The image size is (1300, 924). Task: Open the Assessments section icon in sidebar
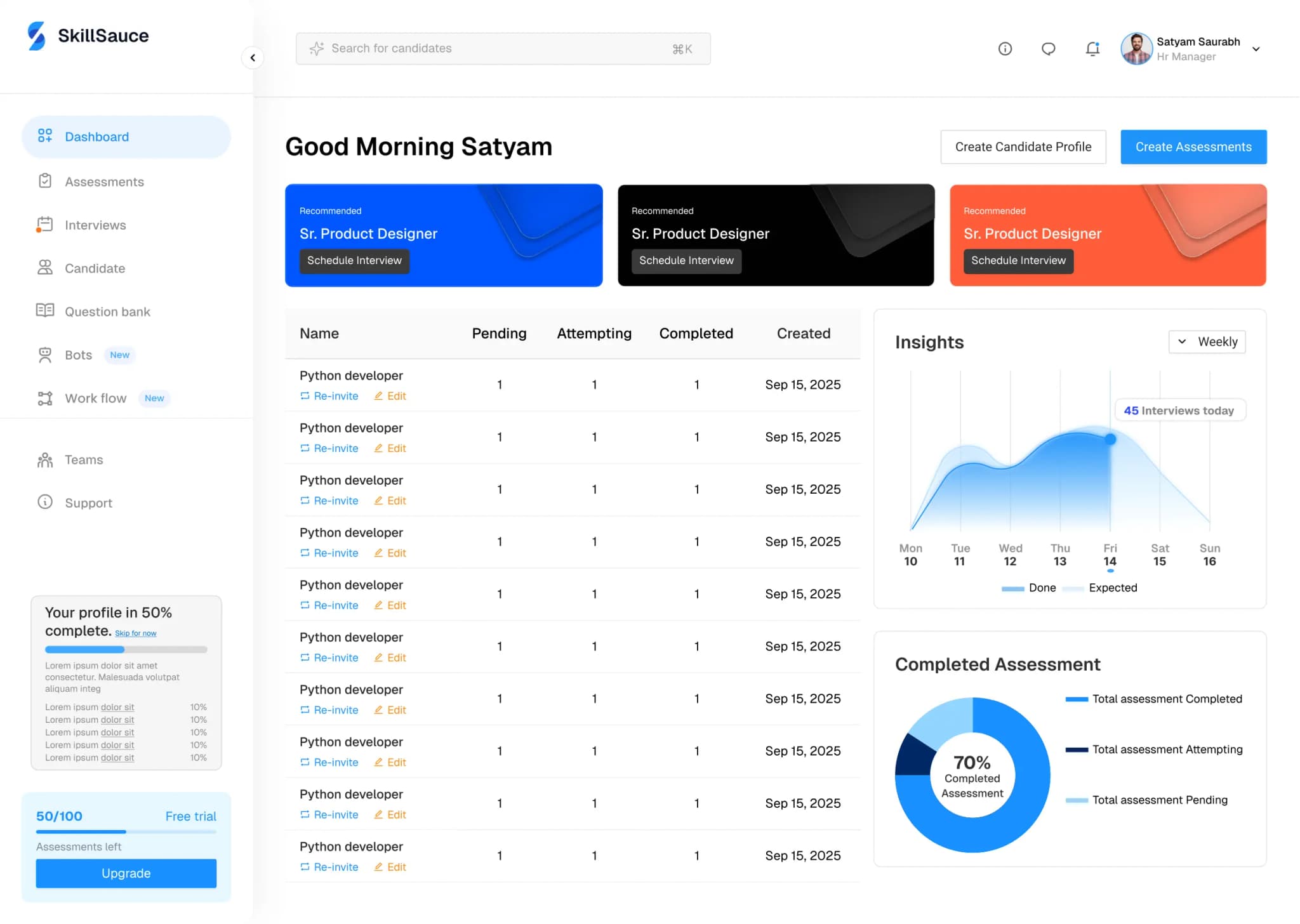[x=45, y=181]
